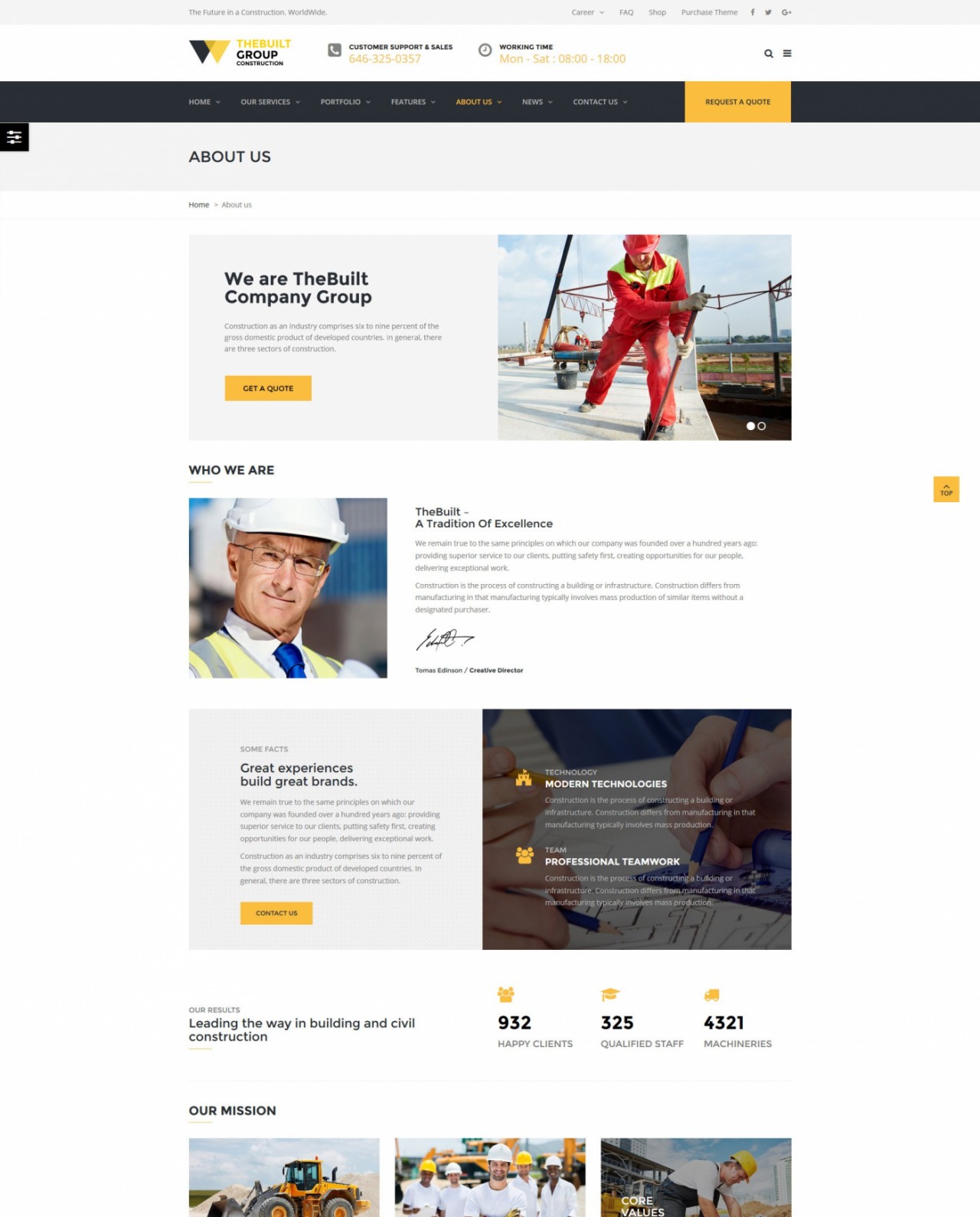This screenshot has width=980, height=1217.
Task: Click the '4321' machineries number
Action: (x=724, y=1023)
